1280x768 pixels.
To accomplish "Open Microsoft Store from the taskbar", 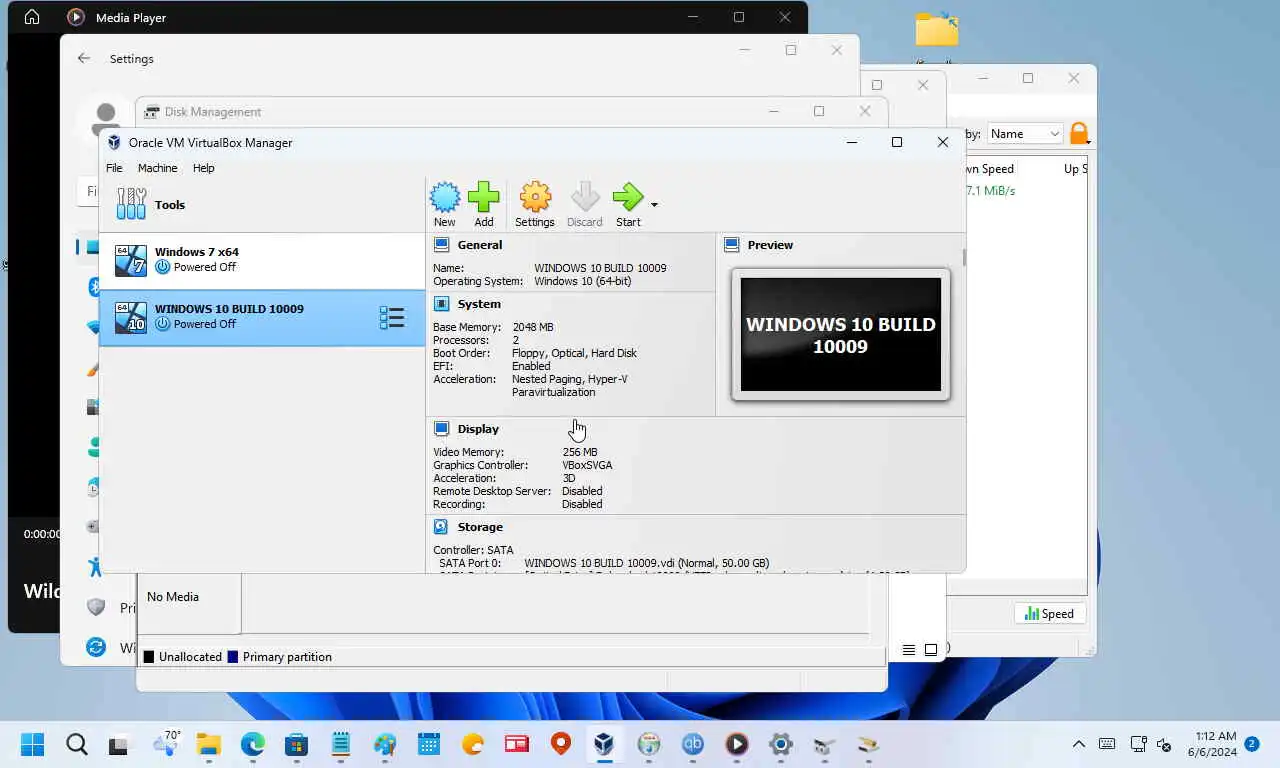I will (296, 744).
